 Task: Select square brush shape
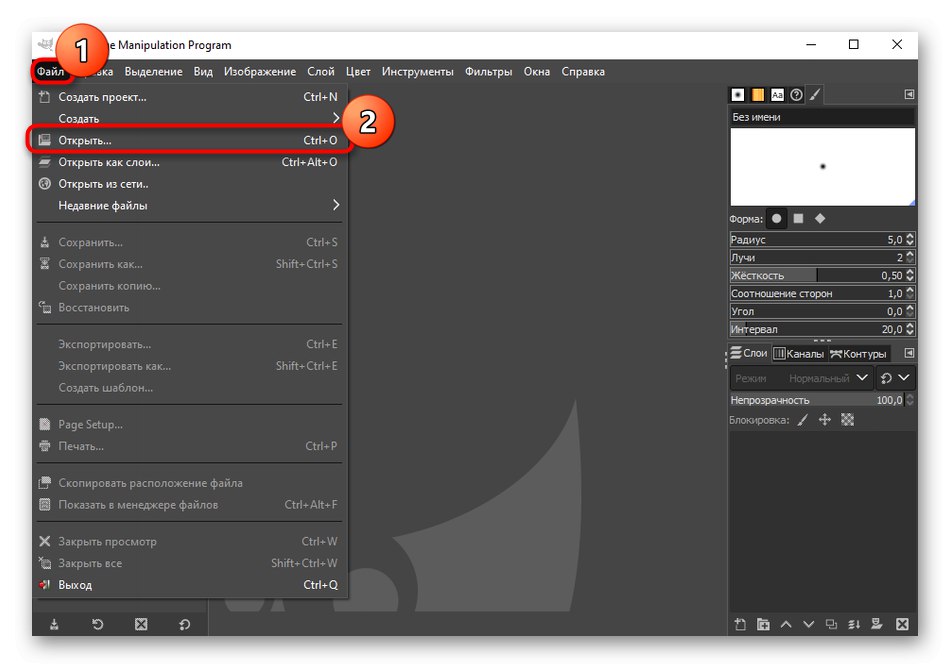click(799, 219)
